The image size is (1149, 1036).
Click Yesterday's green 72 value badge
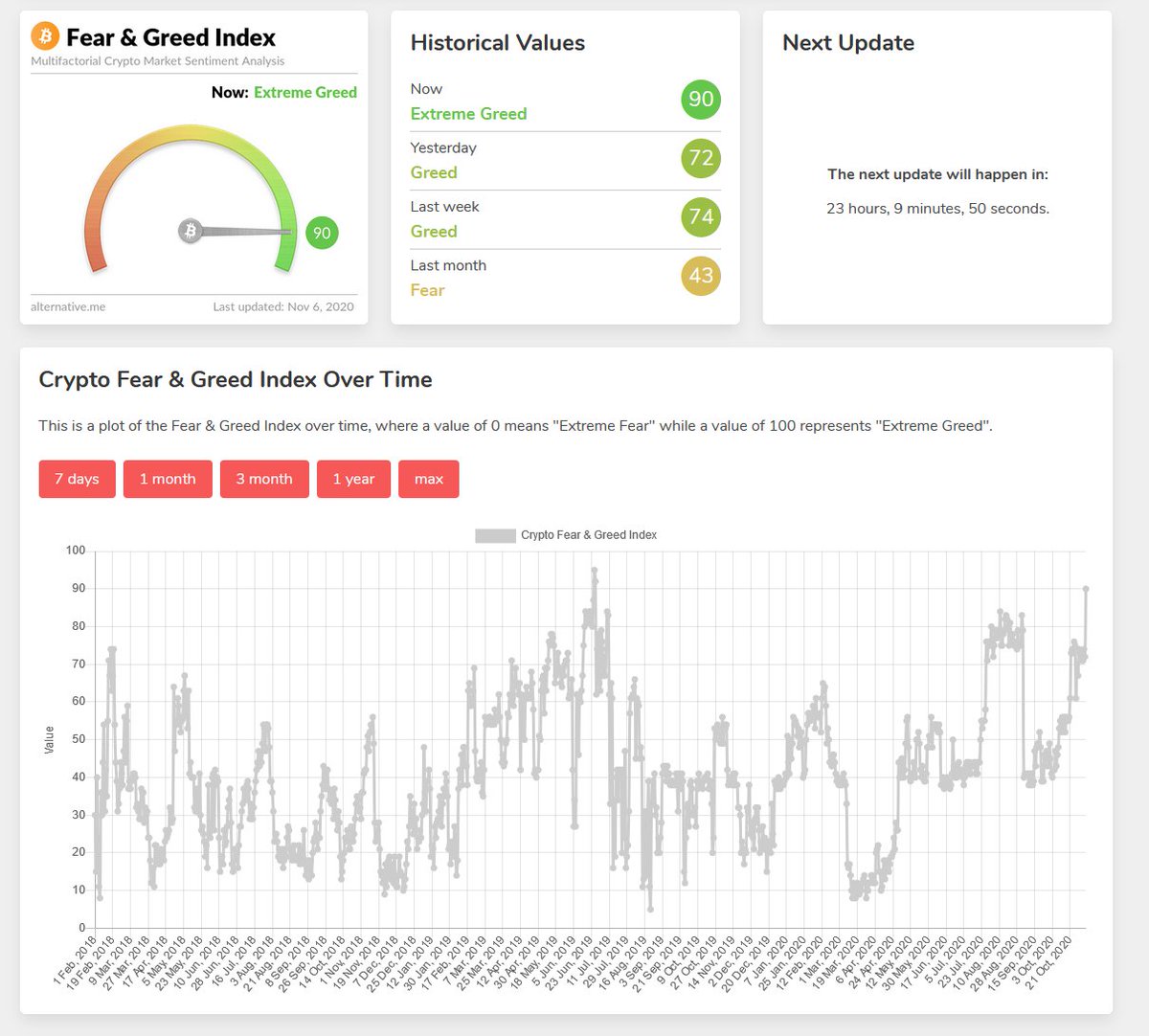700,158
